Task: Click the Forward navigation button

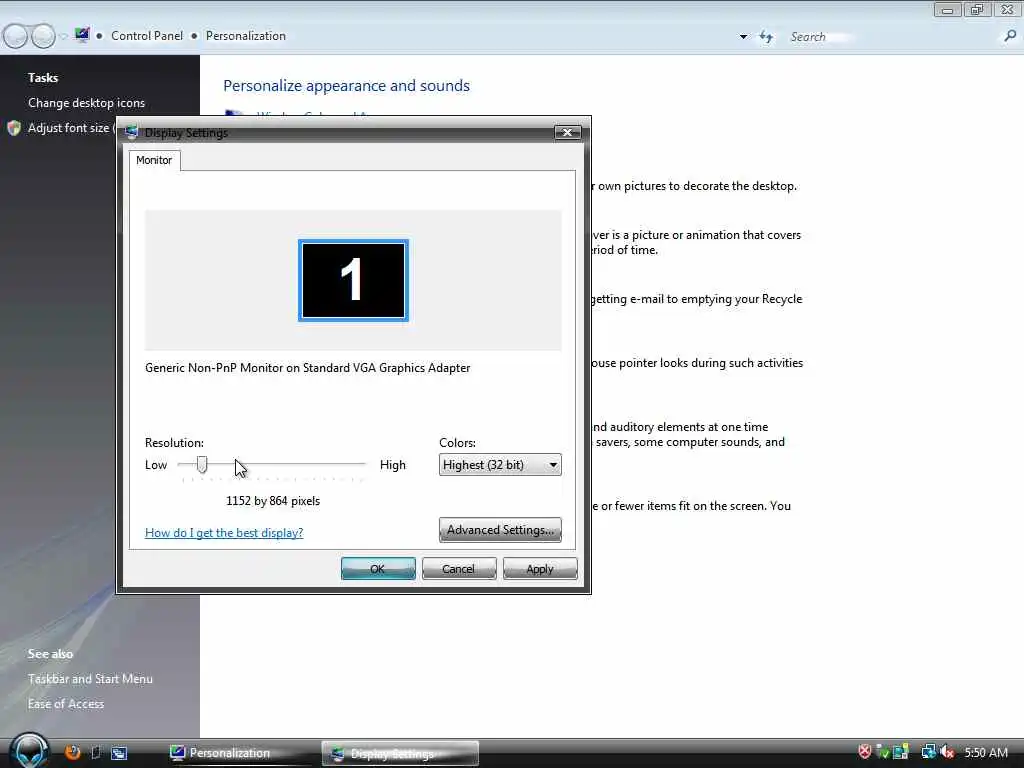Action: (43, 36)
